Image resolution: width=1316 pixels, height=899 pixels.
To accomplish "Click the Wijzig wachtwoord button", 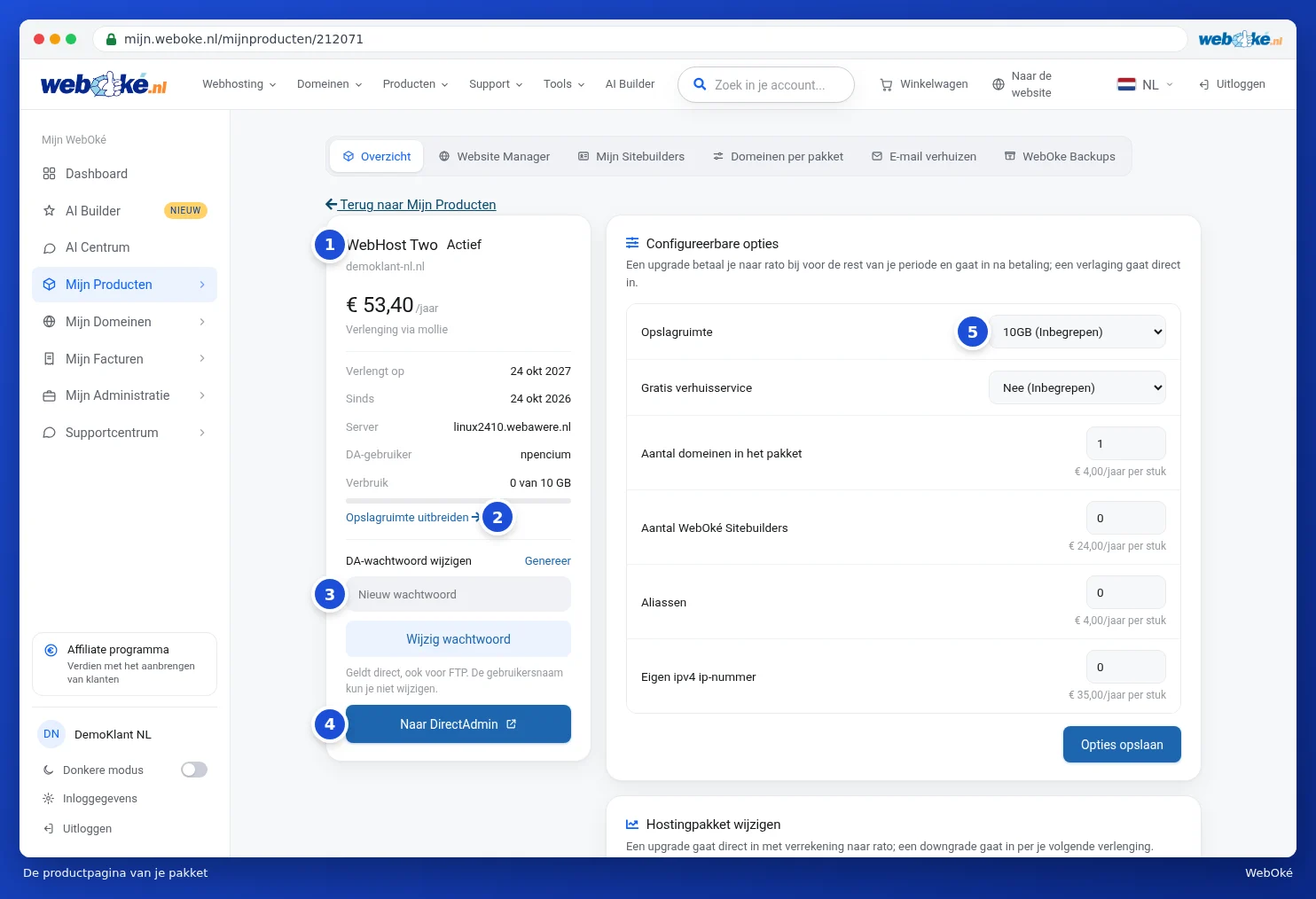I will tap(458, 639).
